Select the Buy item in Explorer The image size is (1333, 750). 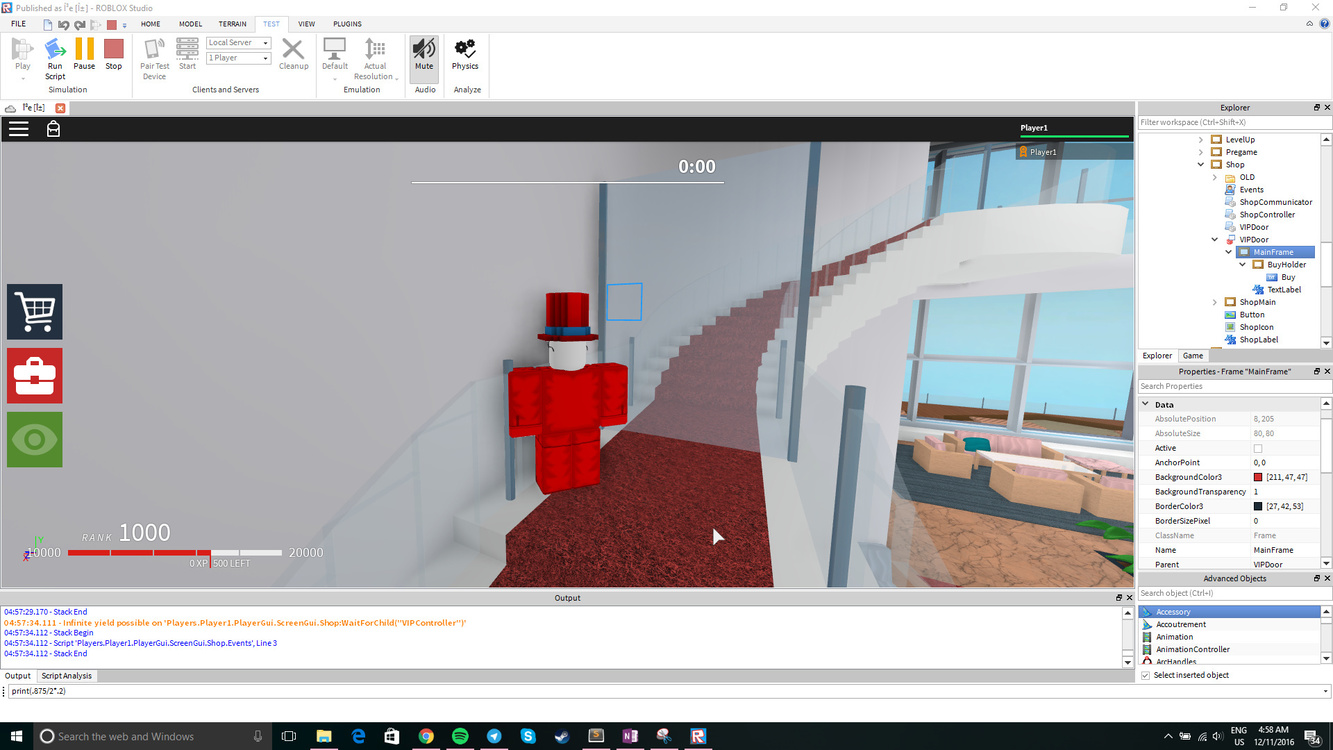coord(1288,277)
